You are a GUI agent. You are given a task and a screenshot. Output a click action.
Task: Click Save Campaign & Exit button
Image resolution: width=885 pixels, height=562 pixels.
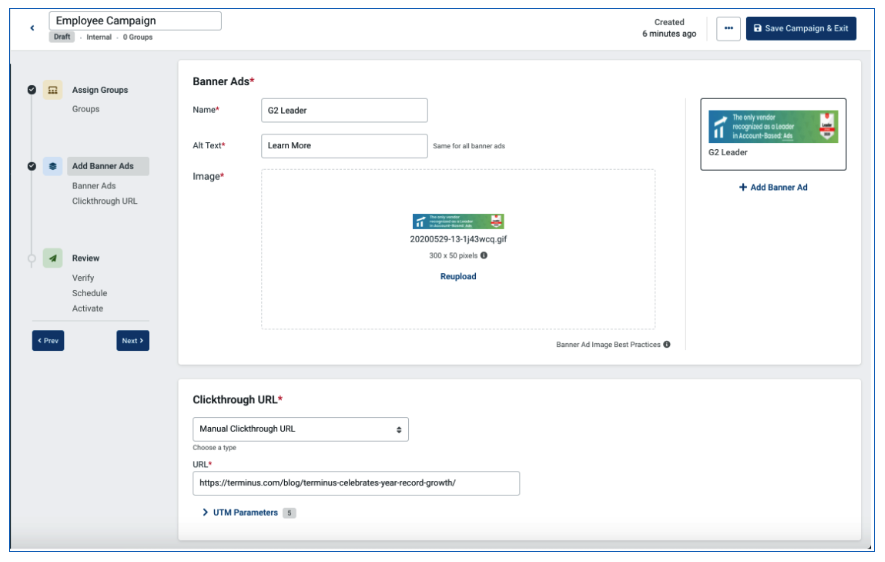tap(800, 28)
